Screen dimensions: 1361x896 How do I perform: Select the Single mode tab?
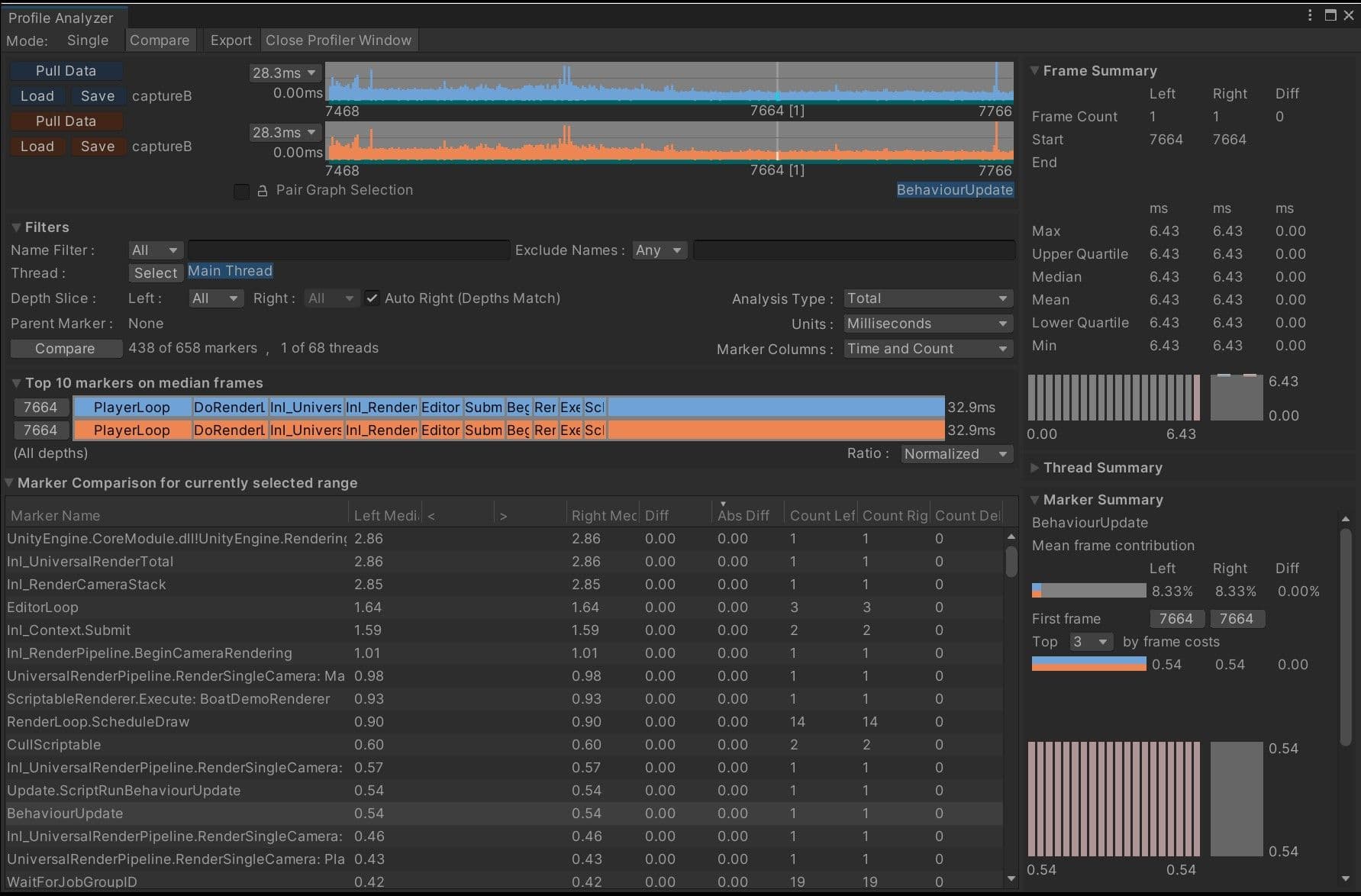(x=87, y=40)
